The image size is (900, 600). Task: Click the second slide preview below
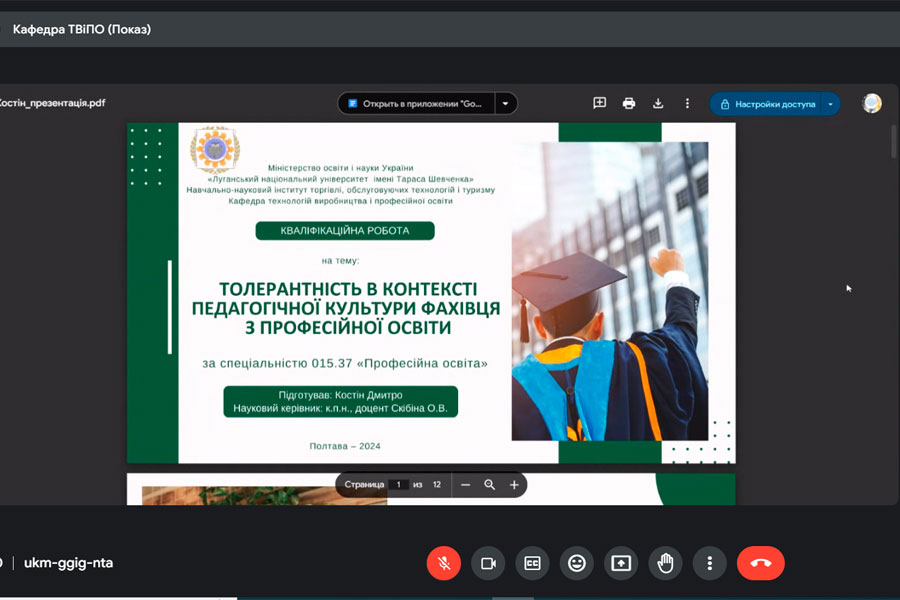pyautogui.click(x=431, y=489)
